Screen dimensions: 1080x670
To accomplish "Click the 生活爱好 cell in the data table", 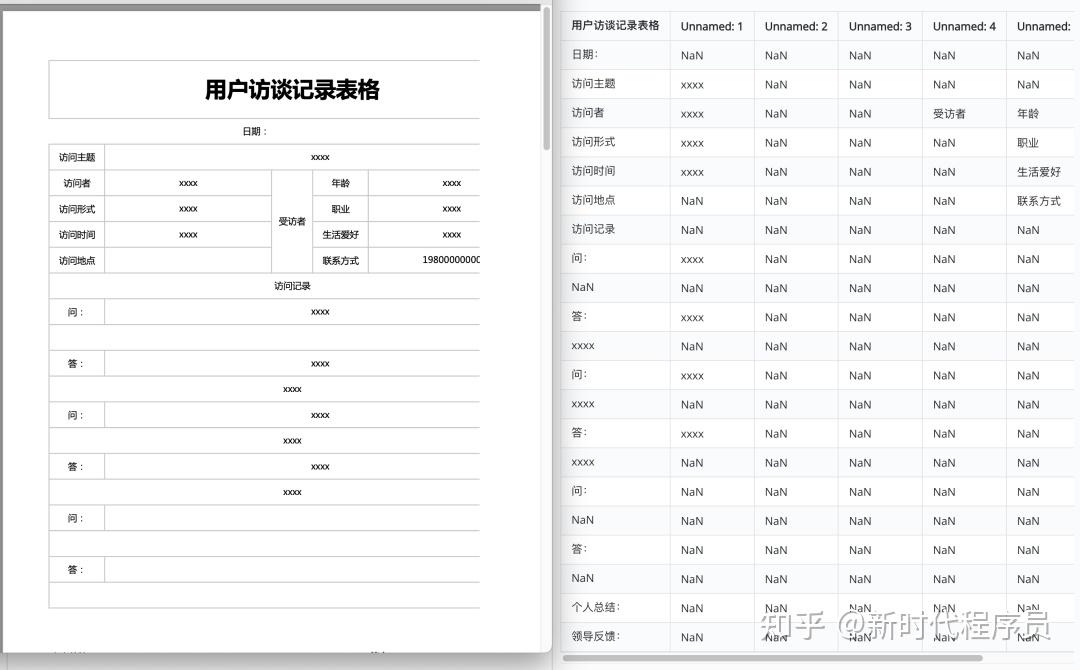I will [x=1039, y=171].
